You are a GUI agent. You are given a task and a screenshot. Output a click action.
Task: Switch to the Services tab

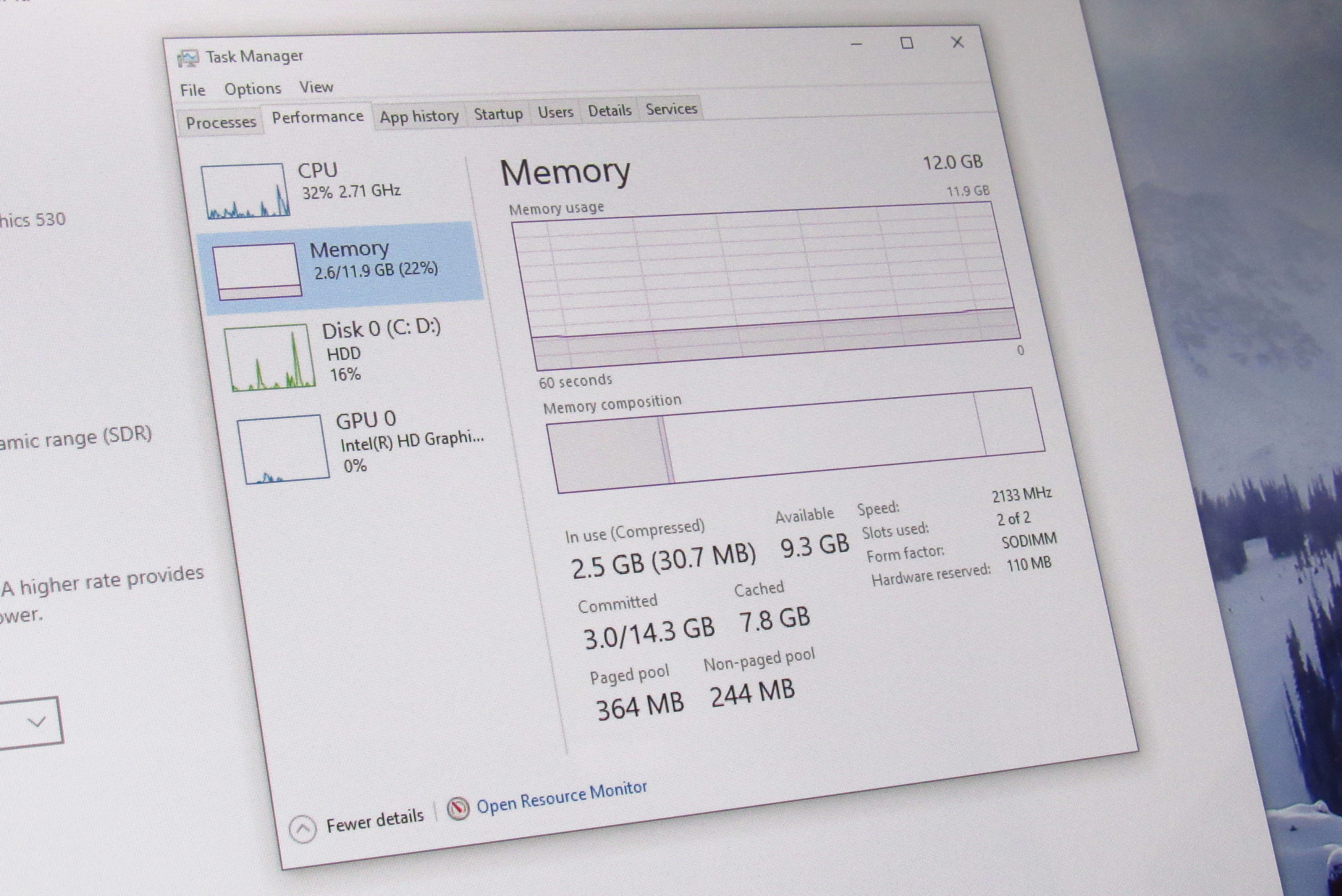[670, 109]
